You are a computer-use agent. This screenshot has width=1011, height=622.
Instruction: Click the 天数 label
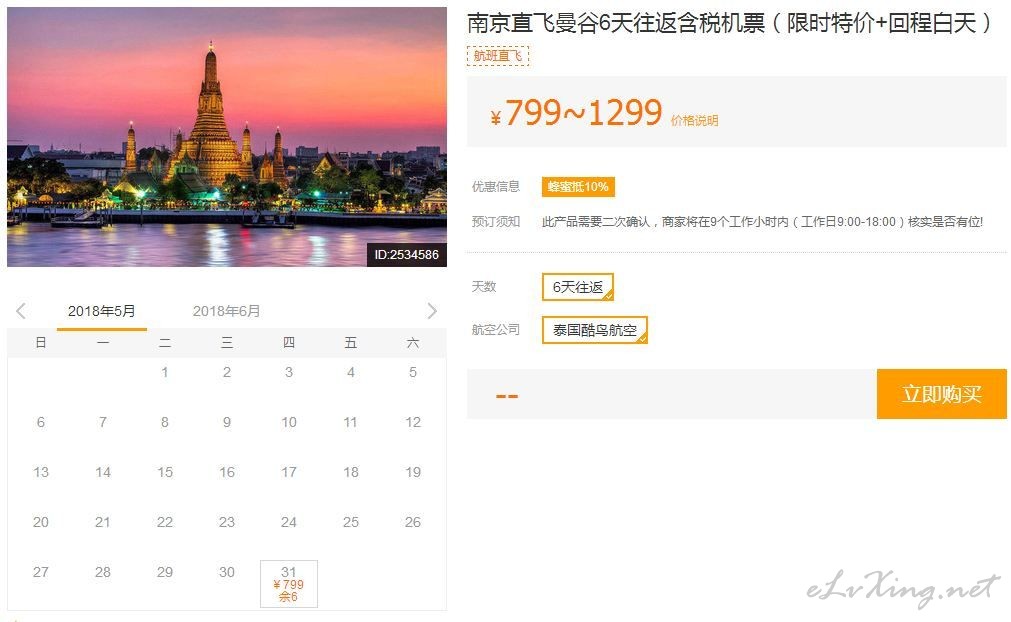click(484, 287)
